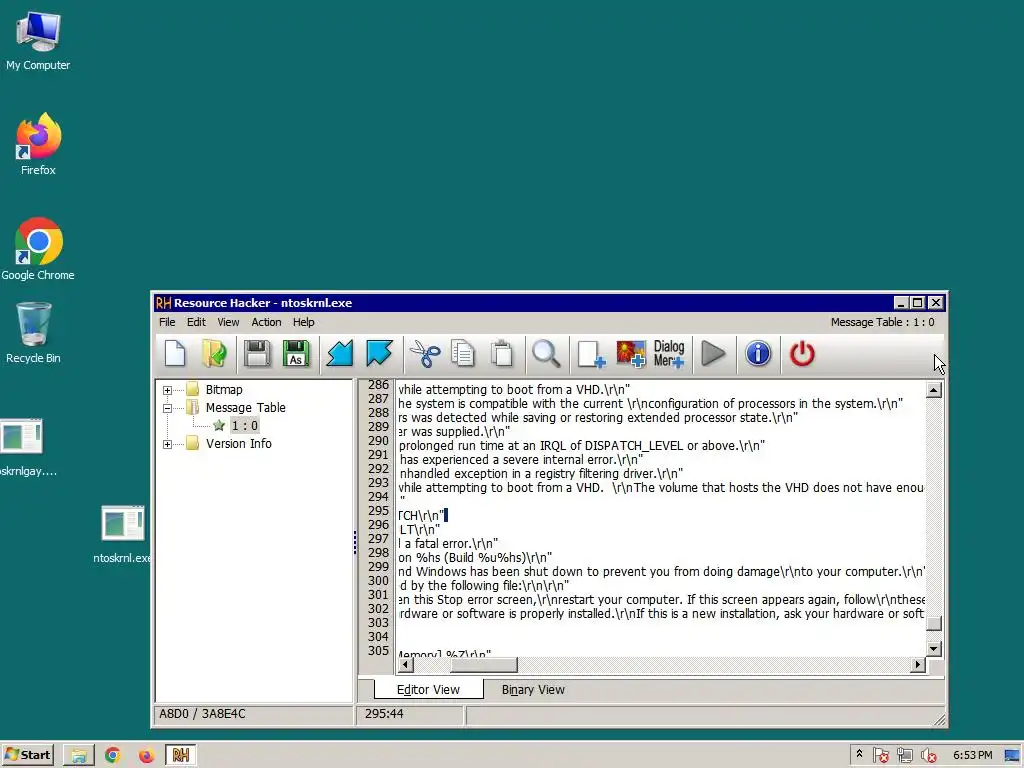Select the Recycle Bin desktop icon
Image resolution: width=1024 pixels, height=768 pixels.
pos(33,333)
